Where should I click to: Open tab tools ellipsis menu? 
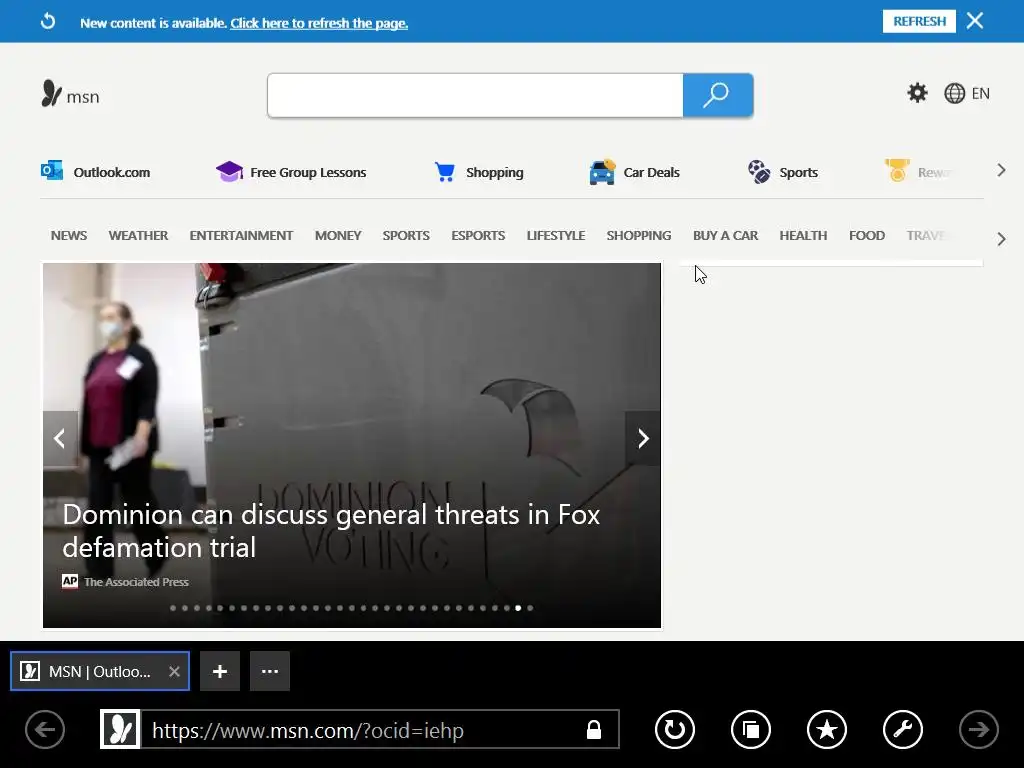point(270,671)
